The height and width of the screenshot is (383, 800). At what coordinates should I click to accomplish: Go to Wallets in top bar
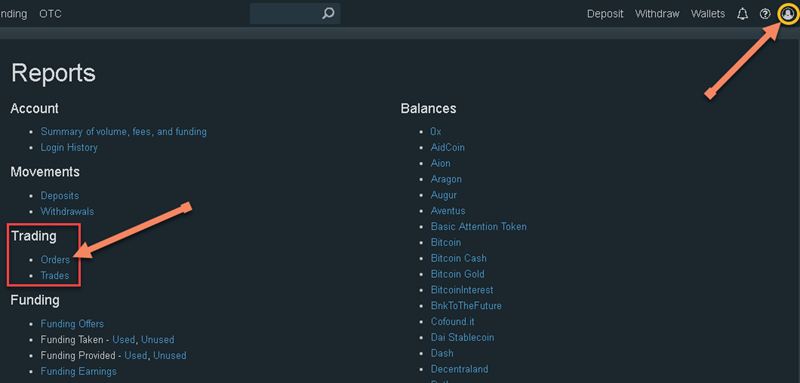(x=708, y=14)
